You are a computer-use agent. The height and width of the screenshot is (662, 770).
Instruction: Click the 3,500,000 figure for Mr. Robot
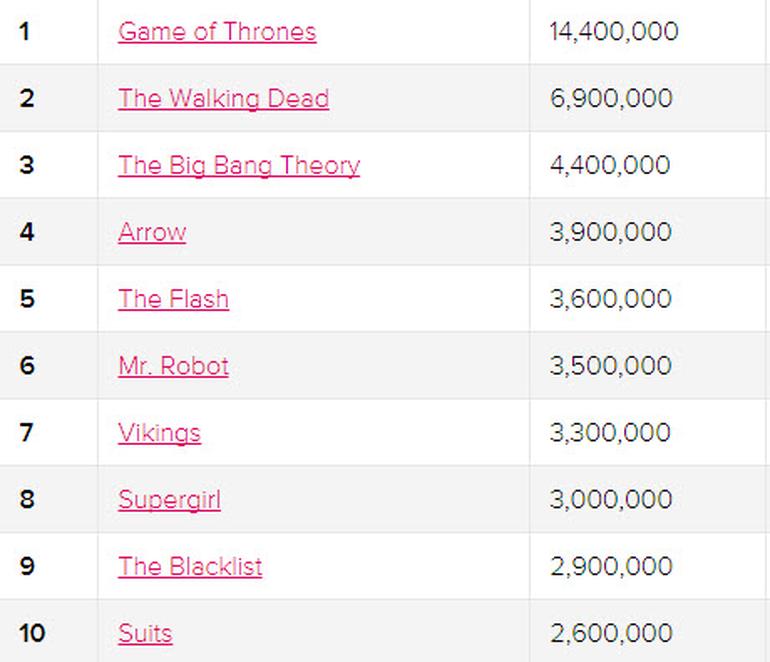click(x=610, y=365)
